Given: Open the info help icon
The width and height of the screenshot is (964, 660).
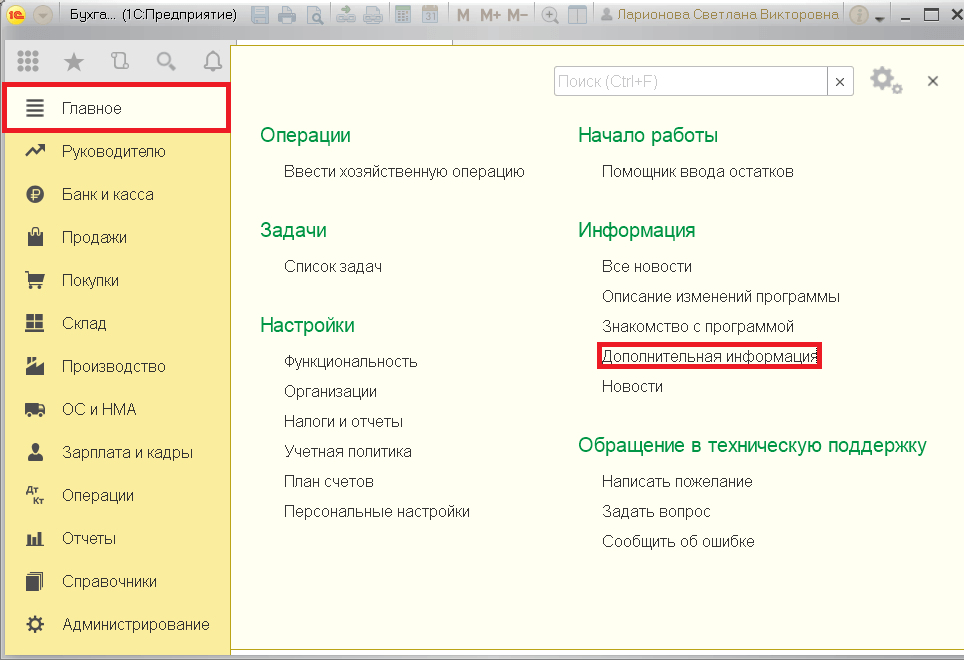Looking at the screenshot, I should point(859,15).
